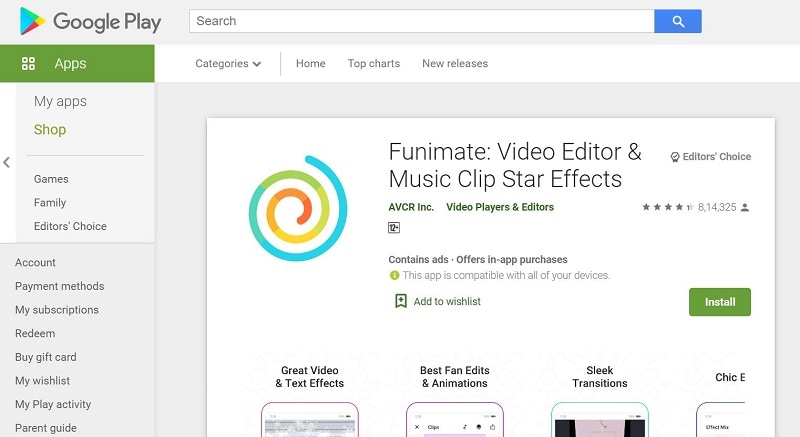Viewport: 800px width, 437px height.
Task: Open Account settings link
Action: (x=35, y=263)
